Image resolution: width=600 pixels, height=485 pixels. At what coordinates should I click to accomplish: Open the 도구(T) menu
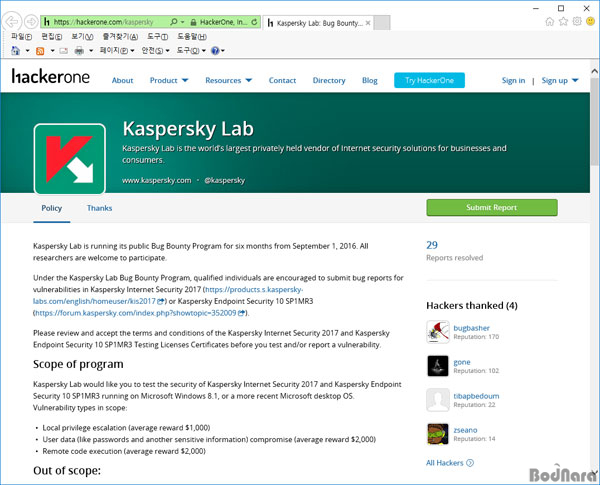click(157, 37)
